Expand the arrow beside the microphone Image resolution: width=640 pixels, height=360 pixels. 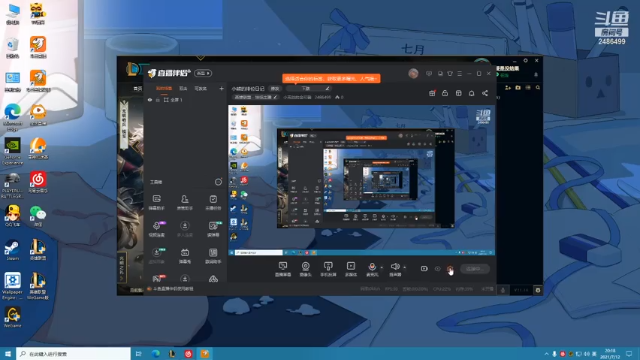(x=382, y=267)
